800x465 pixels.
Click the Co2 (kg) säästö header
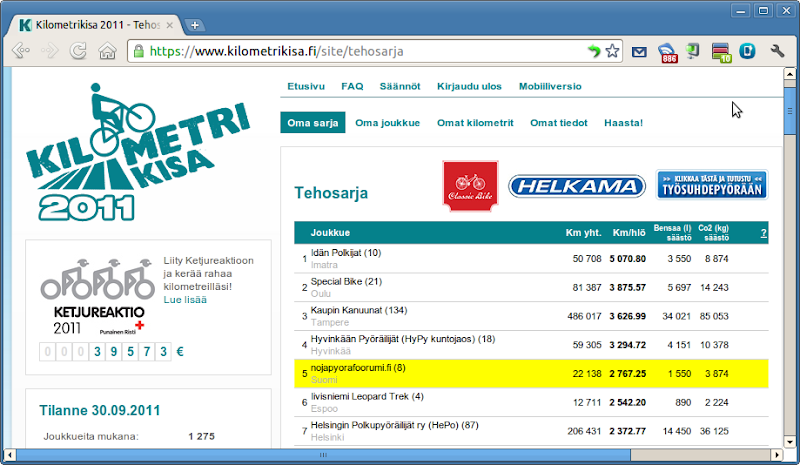(x=713, y=233)
